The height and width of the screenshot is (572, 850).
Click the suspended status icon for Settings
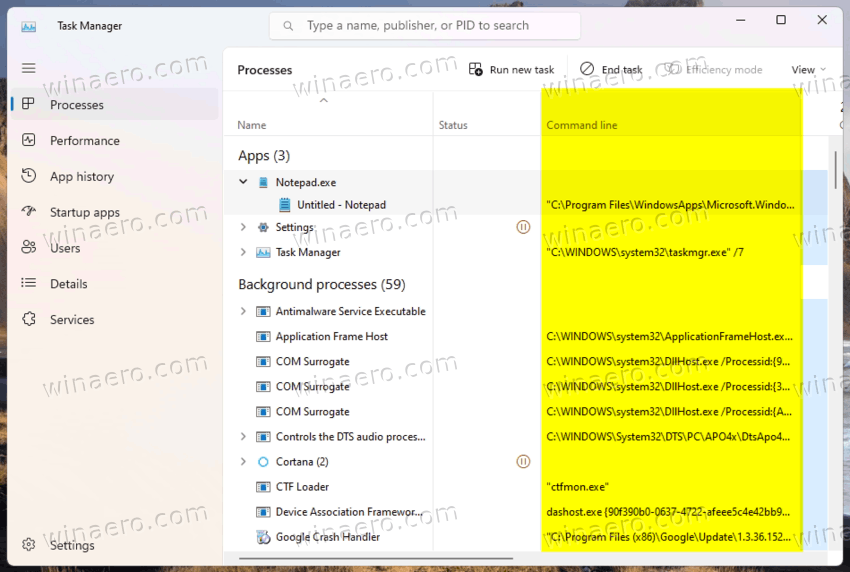click(523, 227)
